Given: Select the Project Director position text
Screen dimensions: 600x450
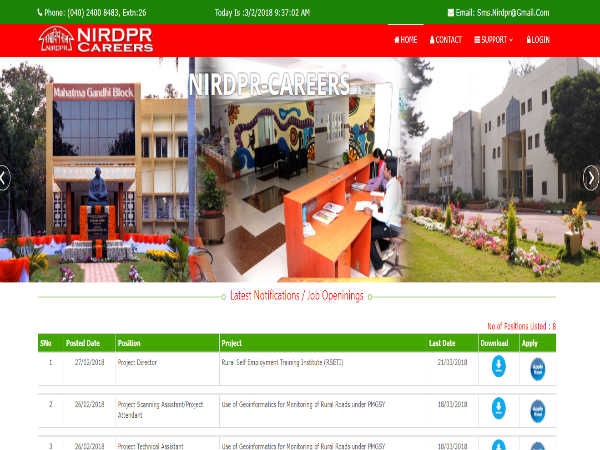Looking at the screenshot, I should 137,362.
